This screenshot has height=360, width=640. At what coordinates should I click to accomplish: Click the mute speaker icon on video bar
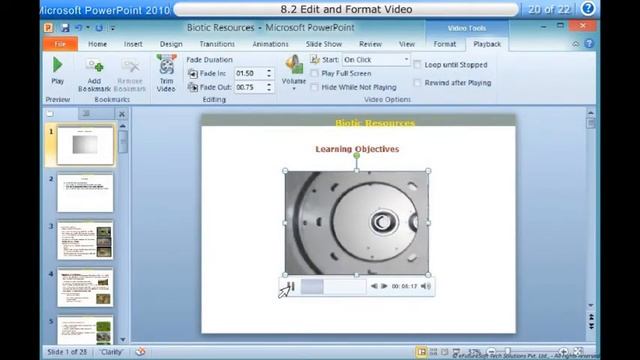(x=425, y=286)
